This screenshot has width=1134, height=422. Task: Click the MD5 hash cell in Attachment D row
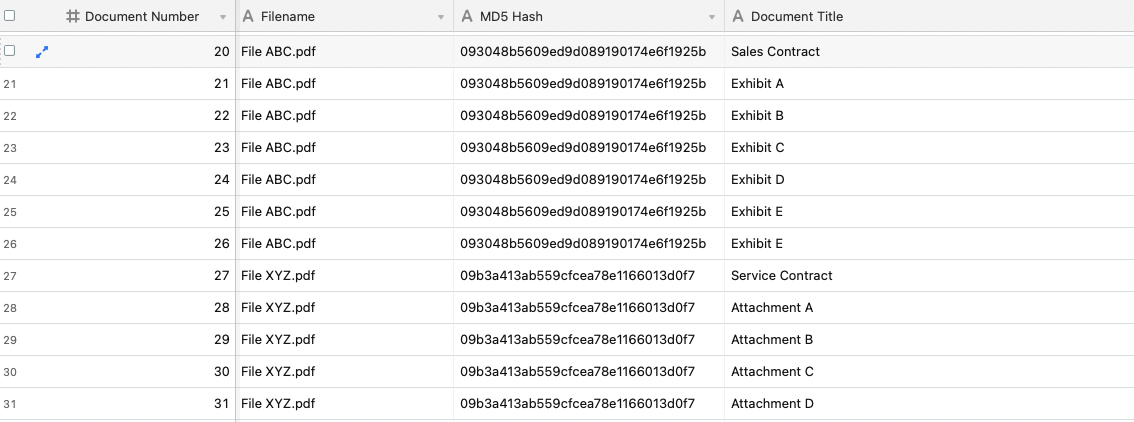[589, 403]
